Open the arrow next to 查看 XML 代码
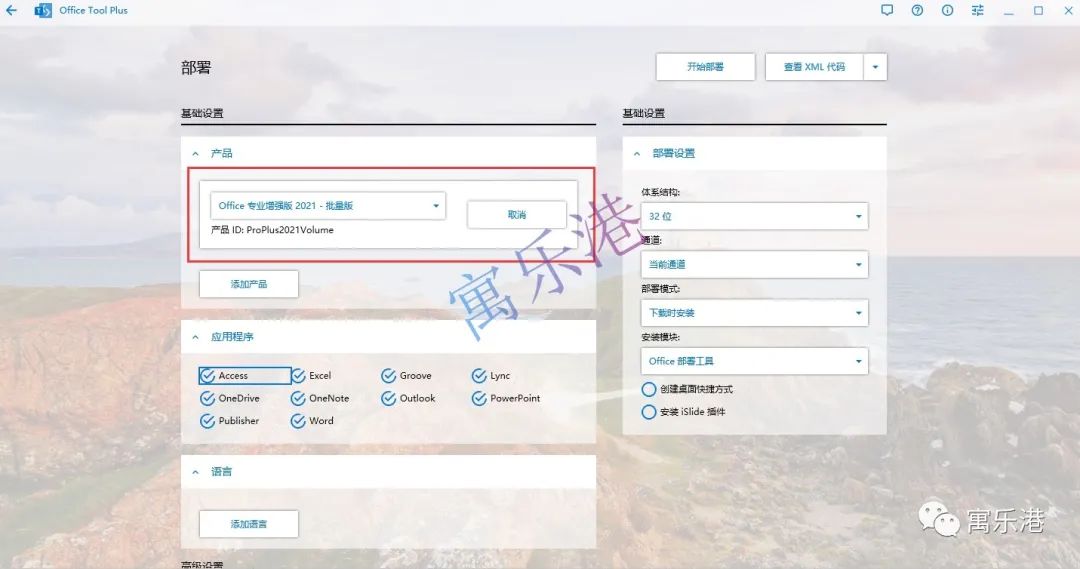The image size is (1080, 569). click(x=875, y=67)
